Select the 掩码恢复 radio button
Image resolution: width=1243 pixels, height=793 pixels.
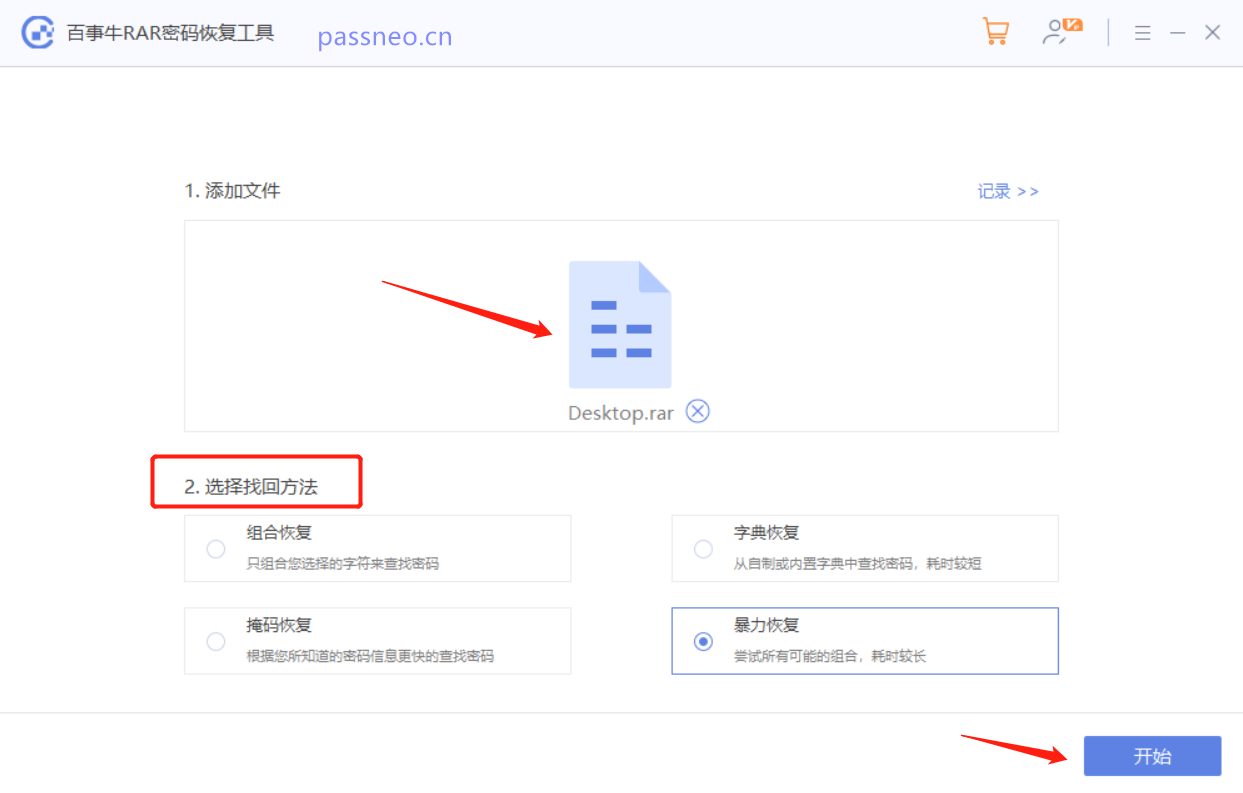point(215,641)
